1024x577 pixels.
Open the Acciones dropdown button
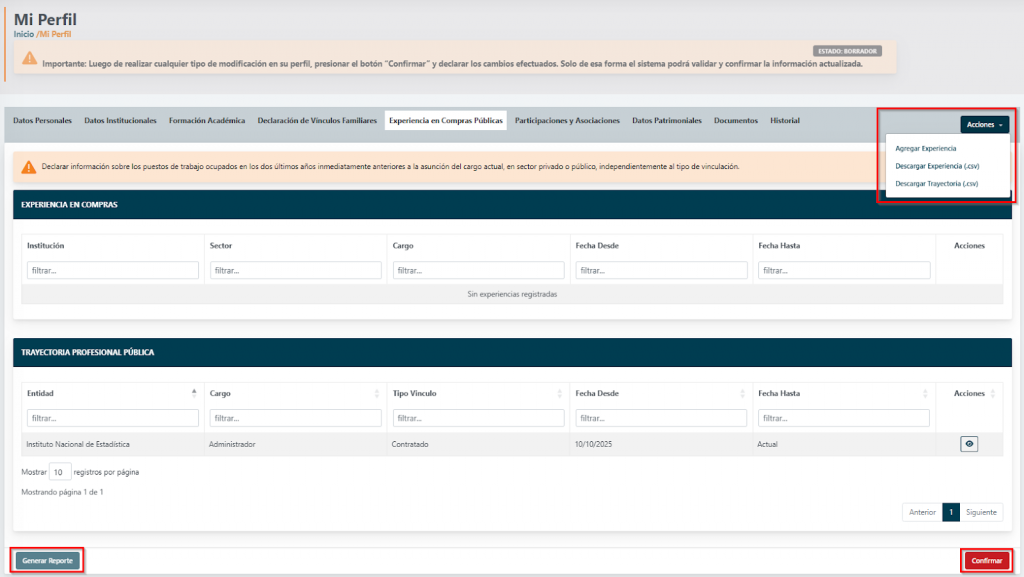tap(984, 124)
